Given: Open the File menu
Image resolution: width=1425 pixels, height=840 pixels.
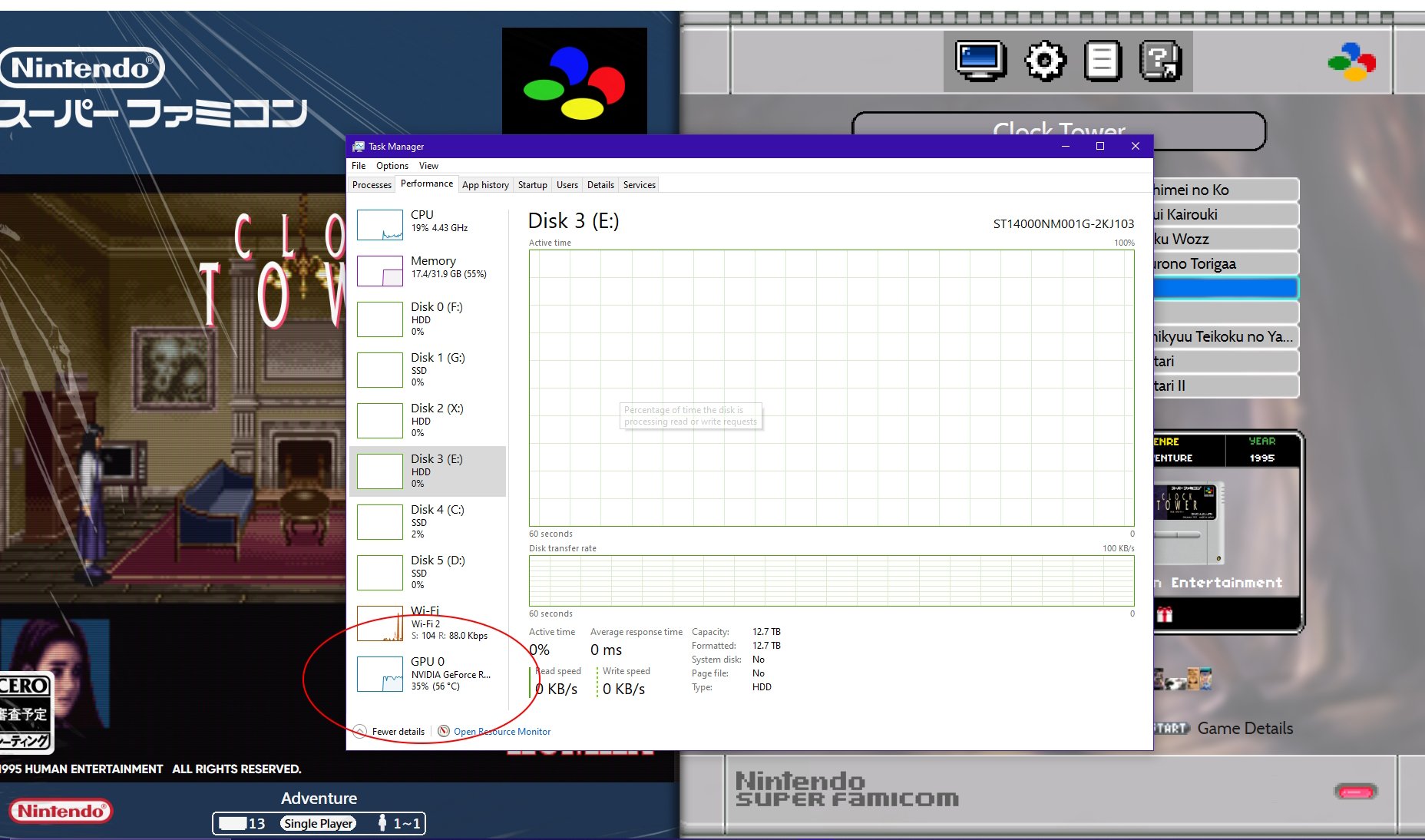Looking at the screenshot, I should click(359, 166).
